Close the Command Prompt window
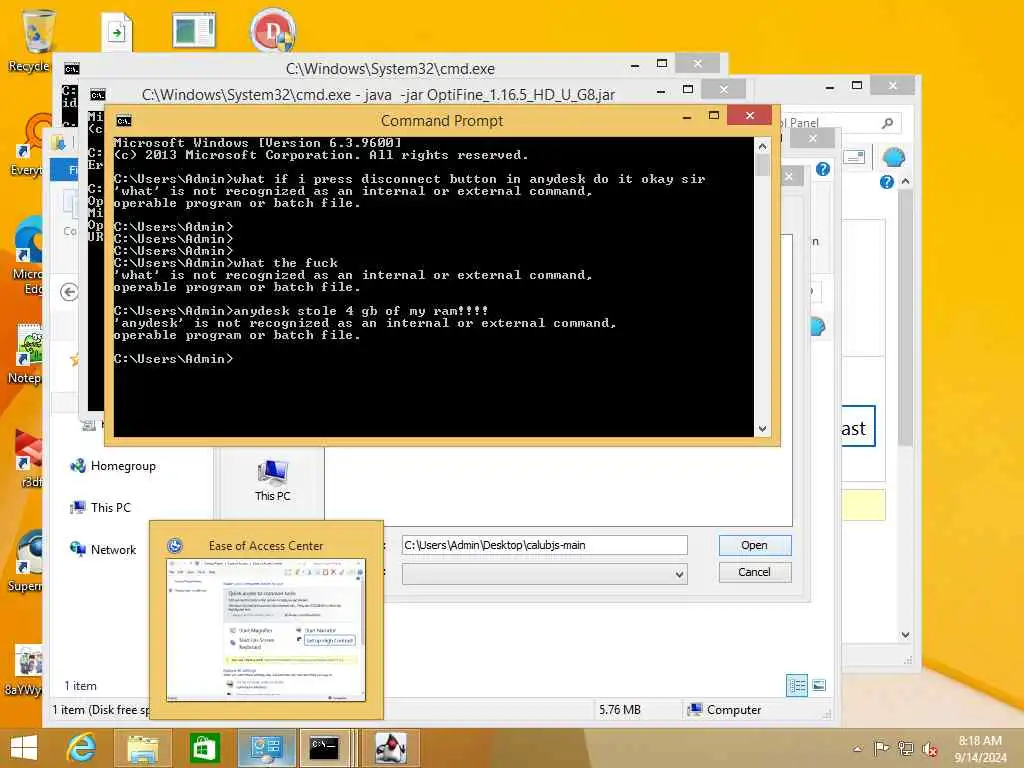Image resolution: width=1024 pixels, height=768 pixels. point(749,116)
